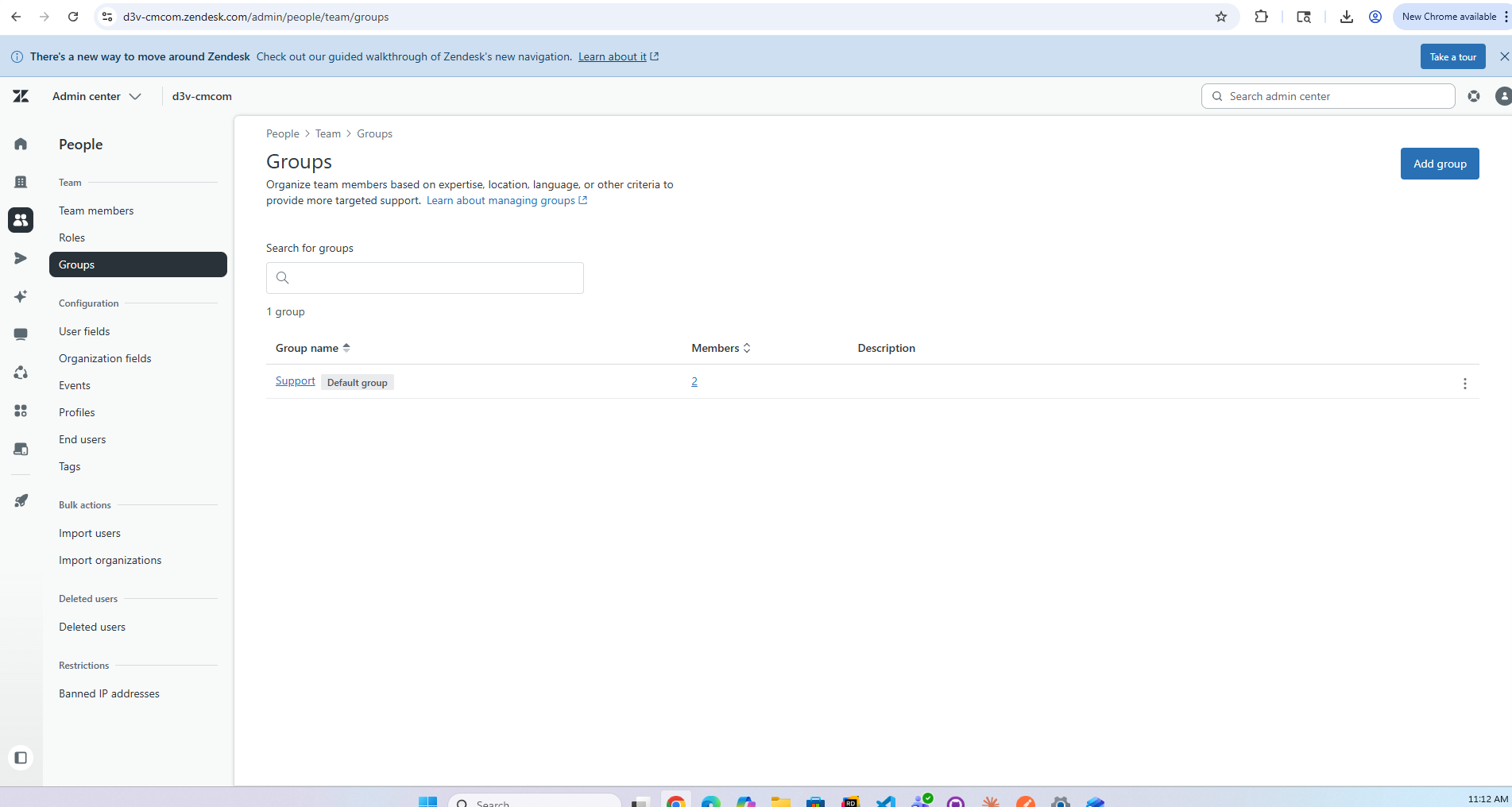The width and height of the screenshot is (1512, 807).
Task: Dismiss the Zendesk navigation banner
Action: tap(1504, 56)
